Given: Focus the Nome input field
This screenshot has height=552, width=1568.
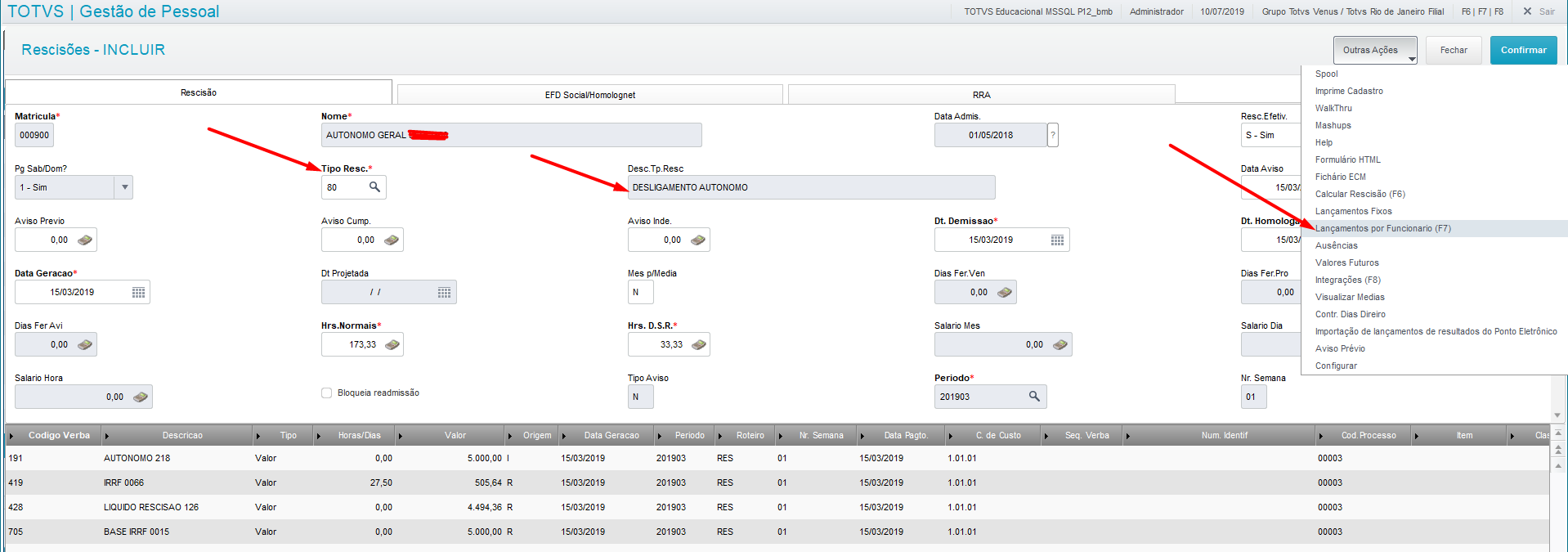Looking at the screenshot, I should 511,135.
